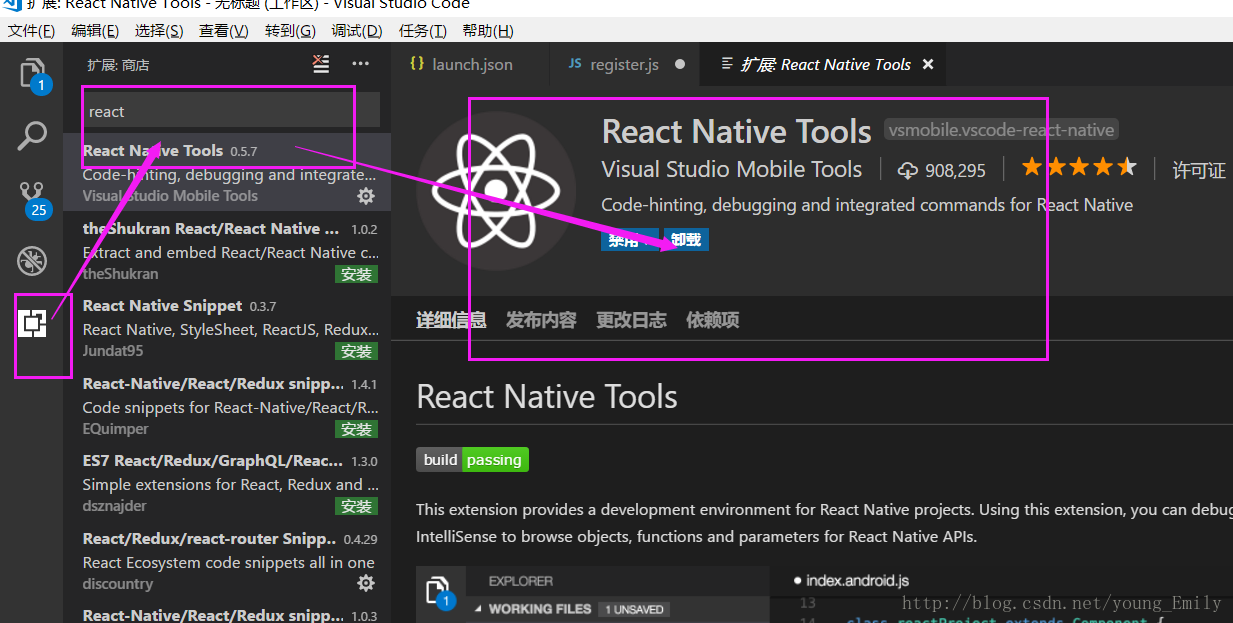The image size is (1233, 623).
Task: Open the Debug view in activity bar
Action: pos(32,261)
